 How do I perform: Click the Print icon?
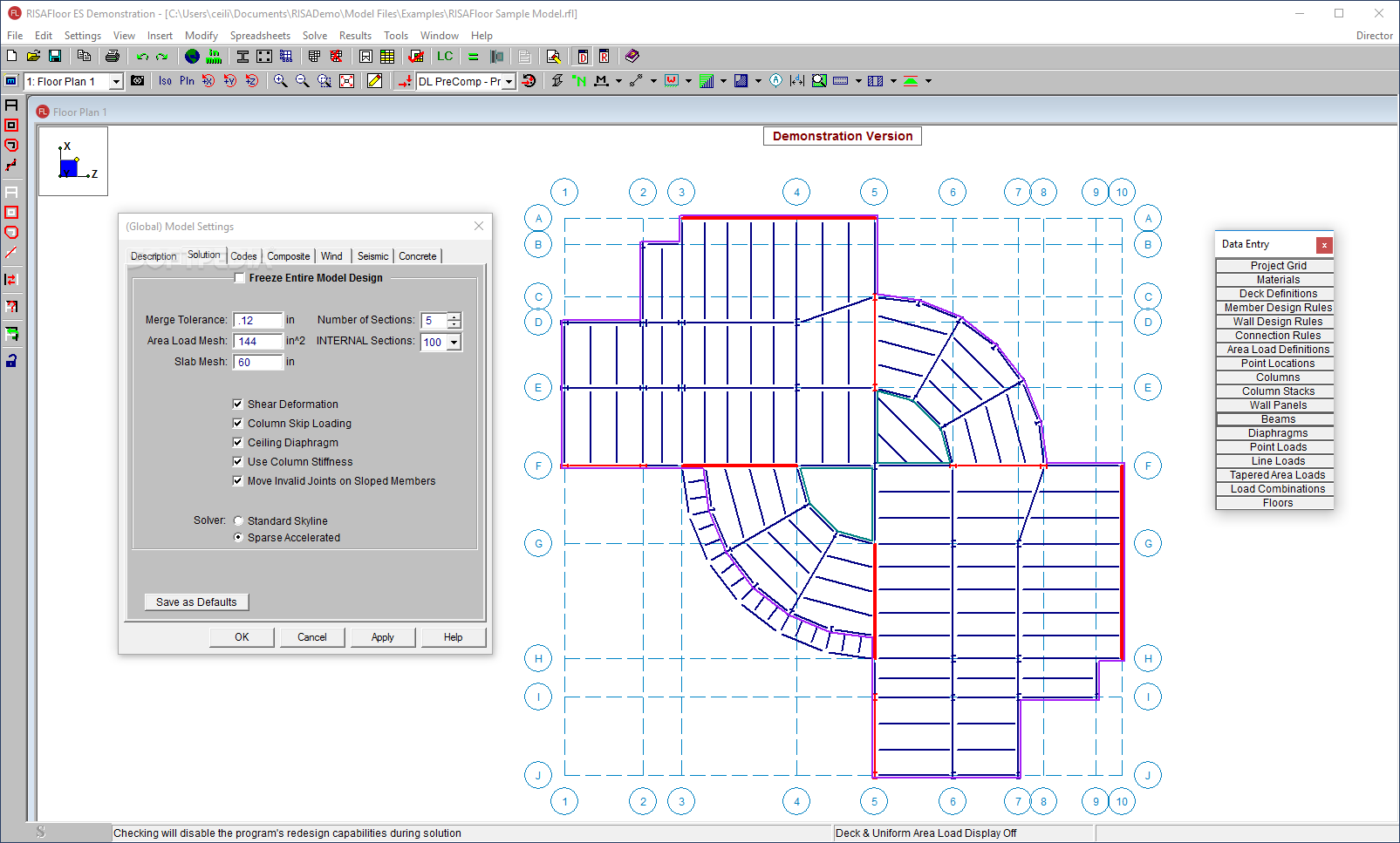pos(113,56)
